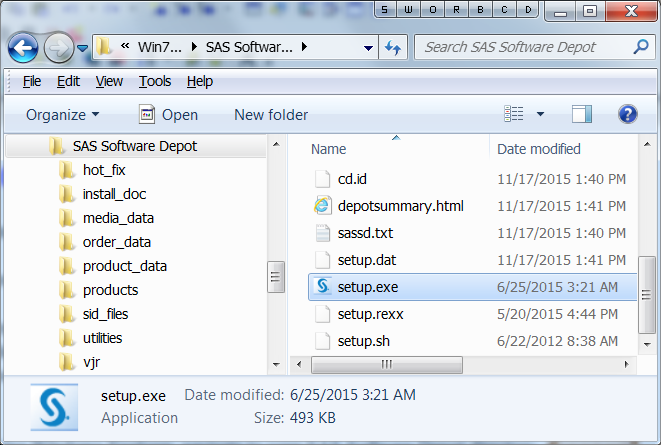Click the New folder button

[271, 115]
